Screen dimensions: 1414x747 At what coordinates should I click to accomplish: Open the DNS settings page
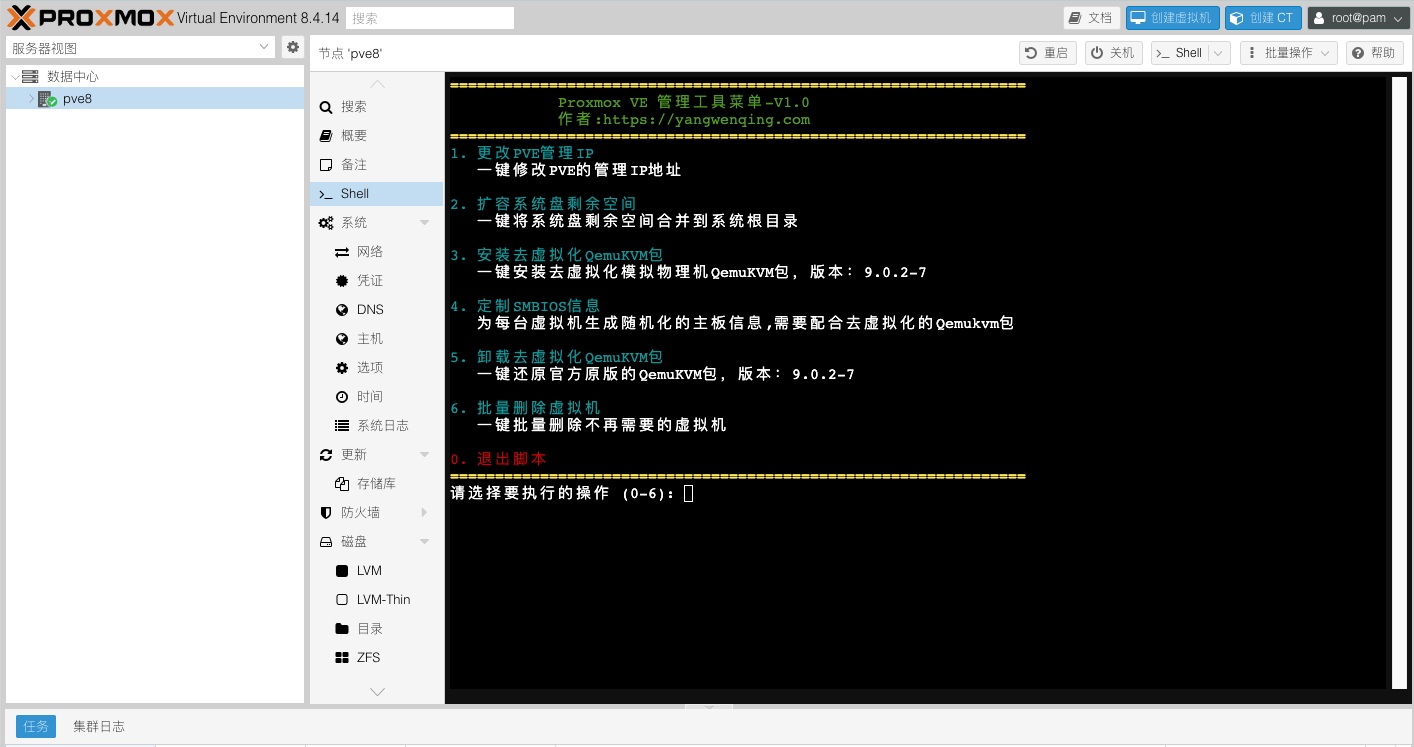tap(369, 310)
